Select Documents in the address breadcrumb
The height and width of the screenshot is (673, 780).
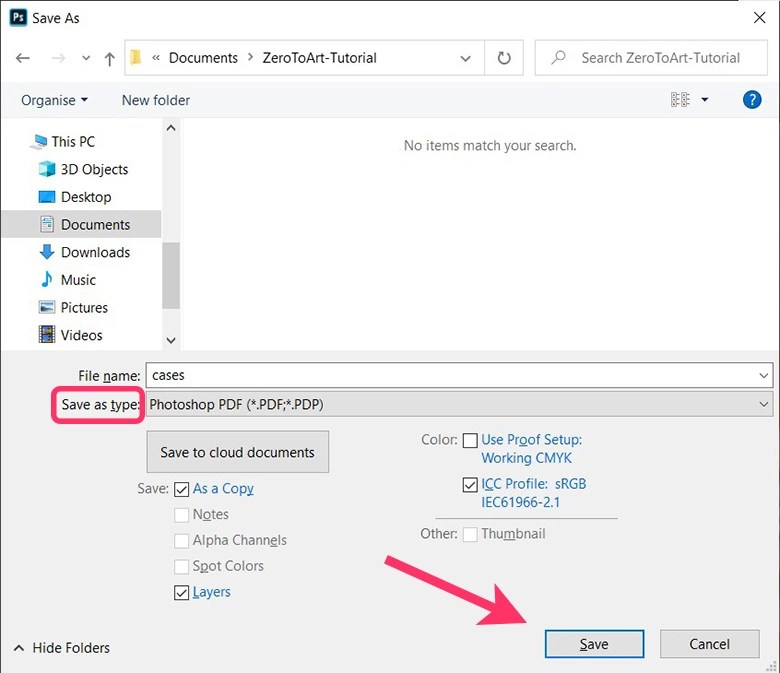click(x=203, y=58)
